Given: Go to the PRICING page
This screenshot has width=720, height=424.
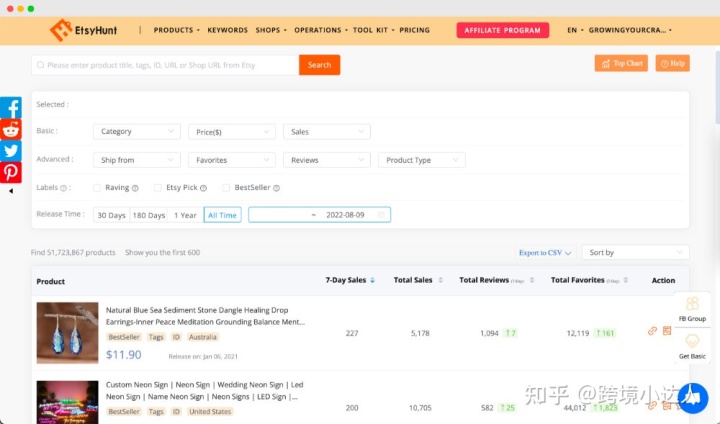Looking at the screenshot, I should [x=415, y=30].
